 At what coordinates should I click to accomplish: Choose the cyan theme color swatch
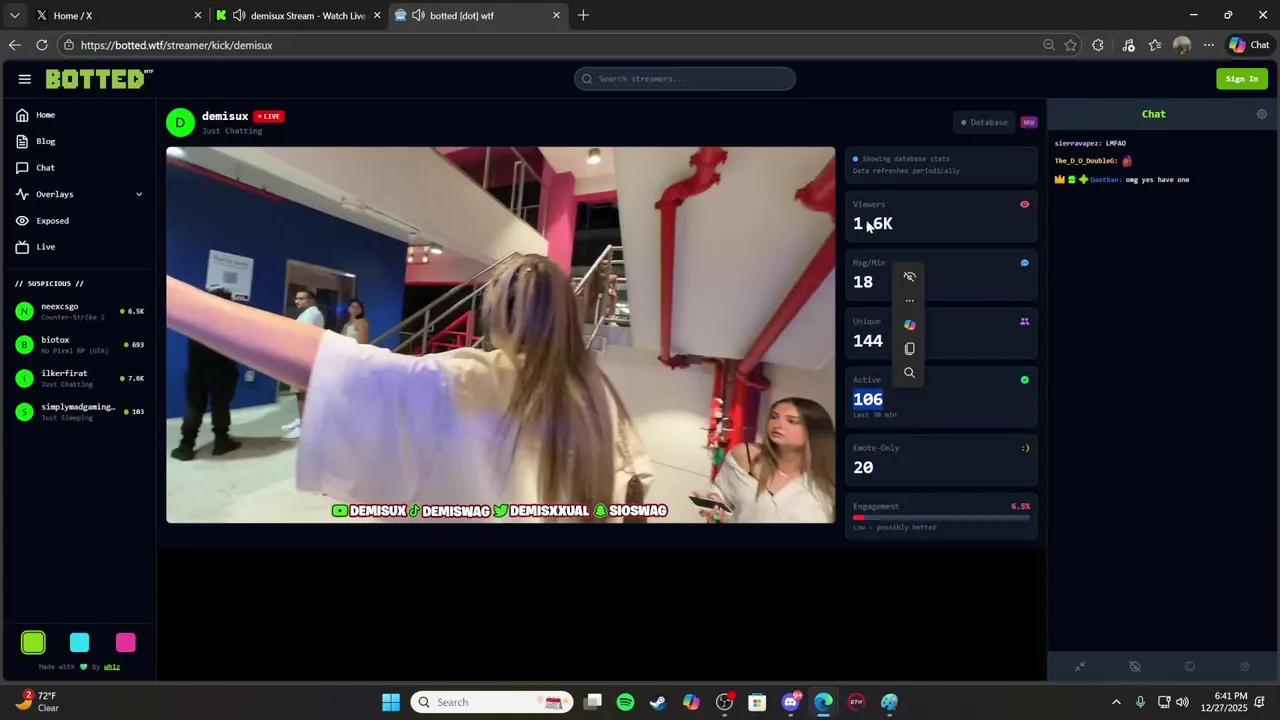point(79,643)
